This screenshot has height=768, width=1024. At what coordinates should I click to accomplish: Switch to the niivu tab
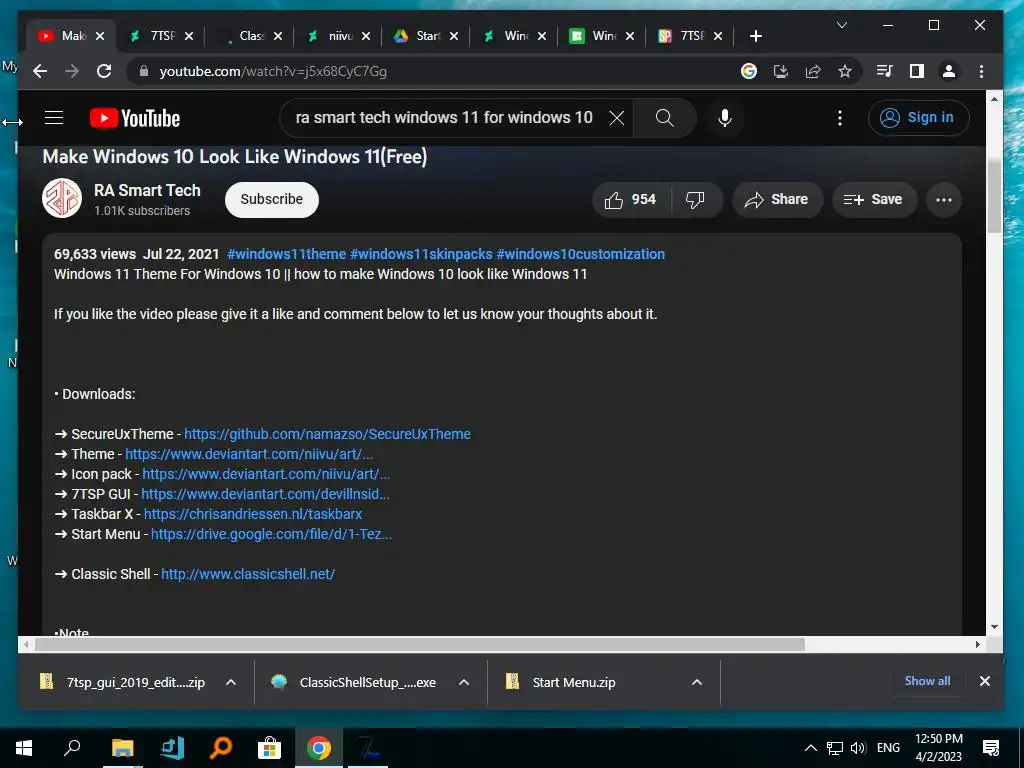(340, 36)
